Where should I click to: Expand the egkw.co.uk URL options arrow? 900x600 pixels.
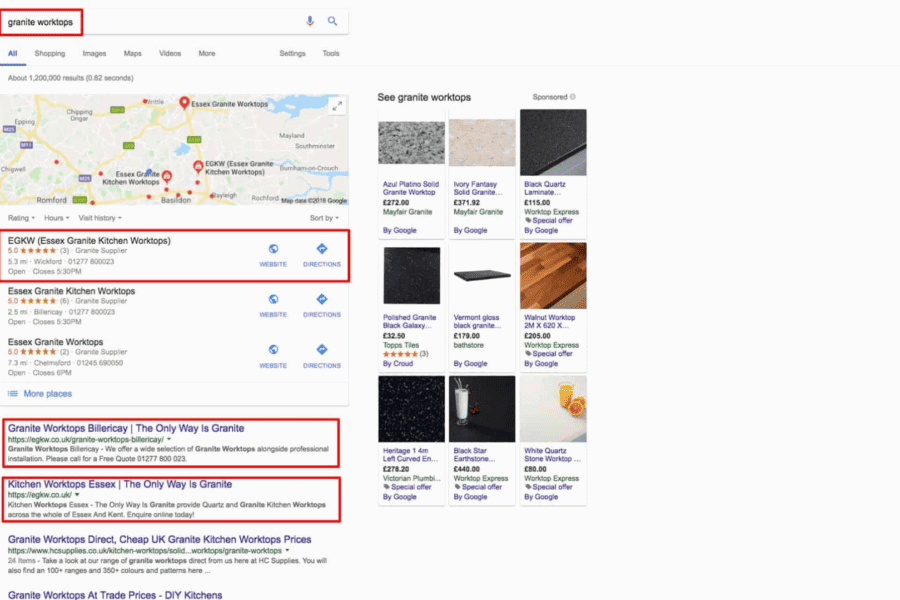[x=77, y=495]
